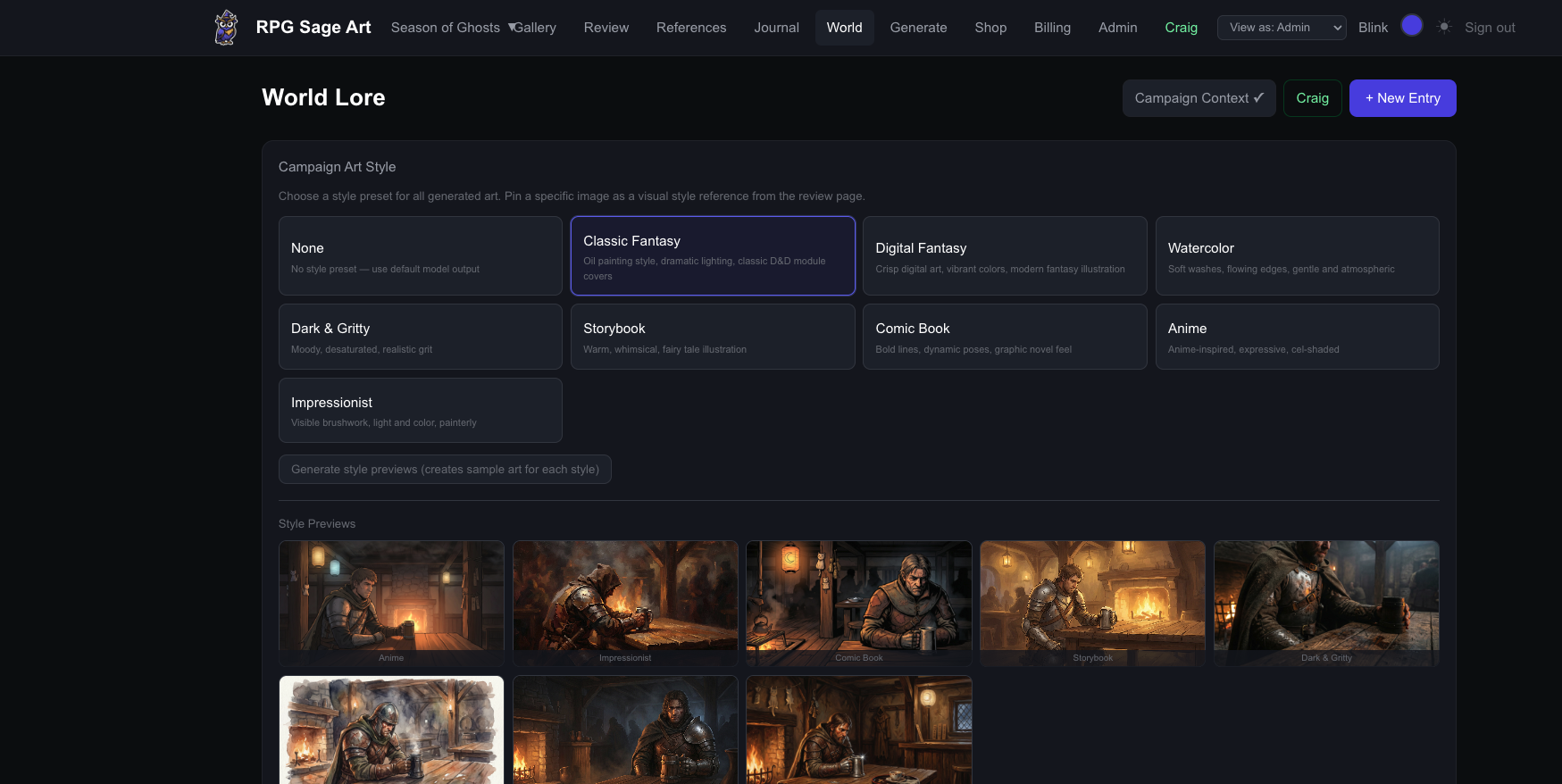Screen dimensions: 1562x784
Task: Open the Gallery tab in navigation
Action: tap(536, 28)
